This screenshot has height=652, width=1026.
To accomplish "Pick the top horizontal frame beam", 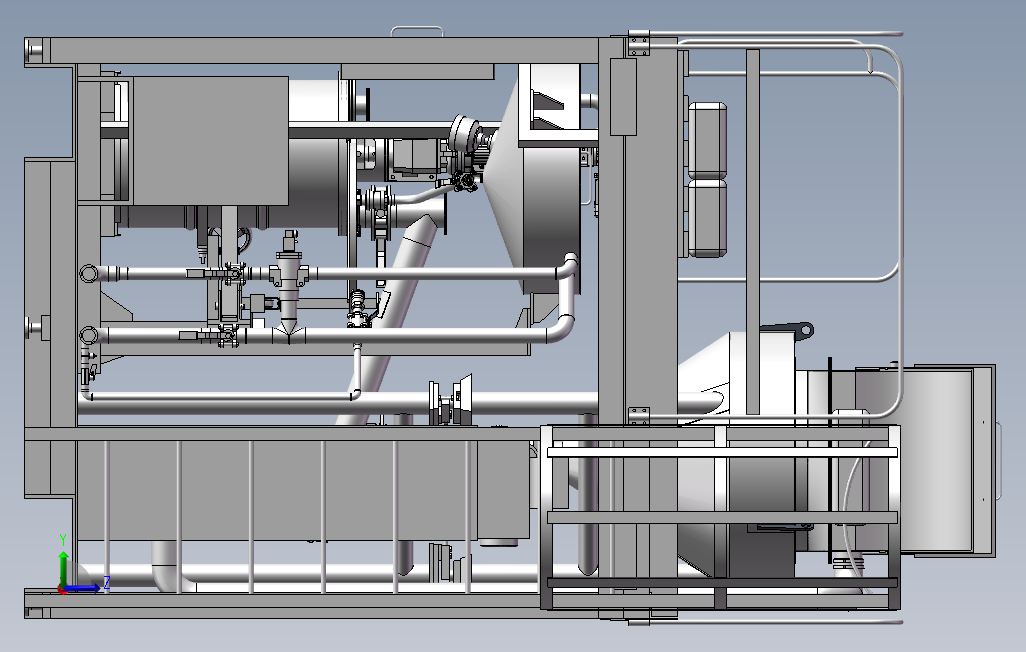I will 324,50.
